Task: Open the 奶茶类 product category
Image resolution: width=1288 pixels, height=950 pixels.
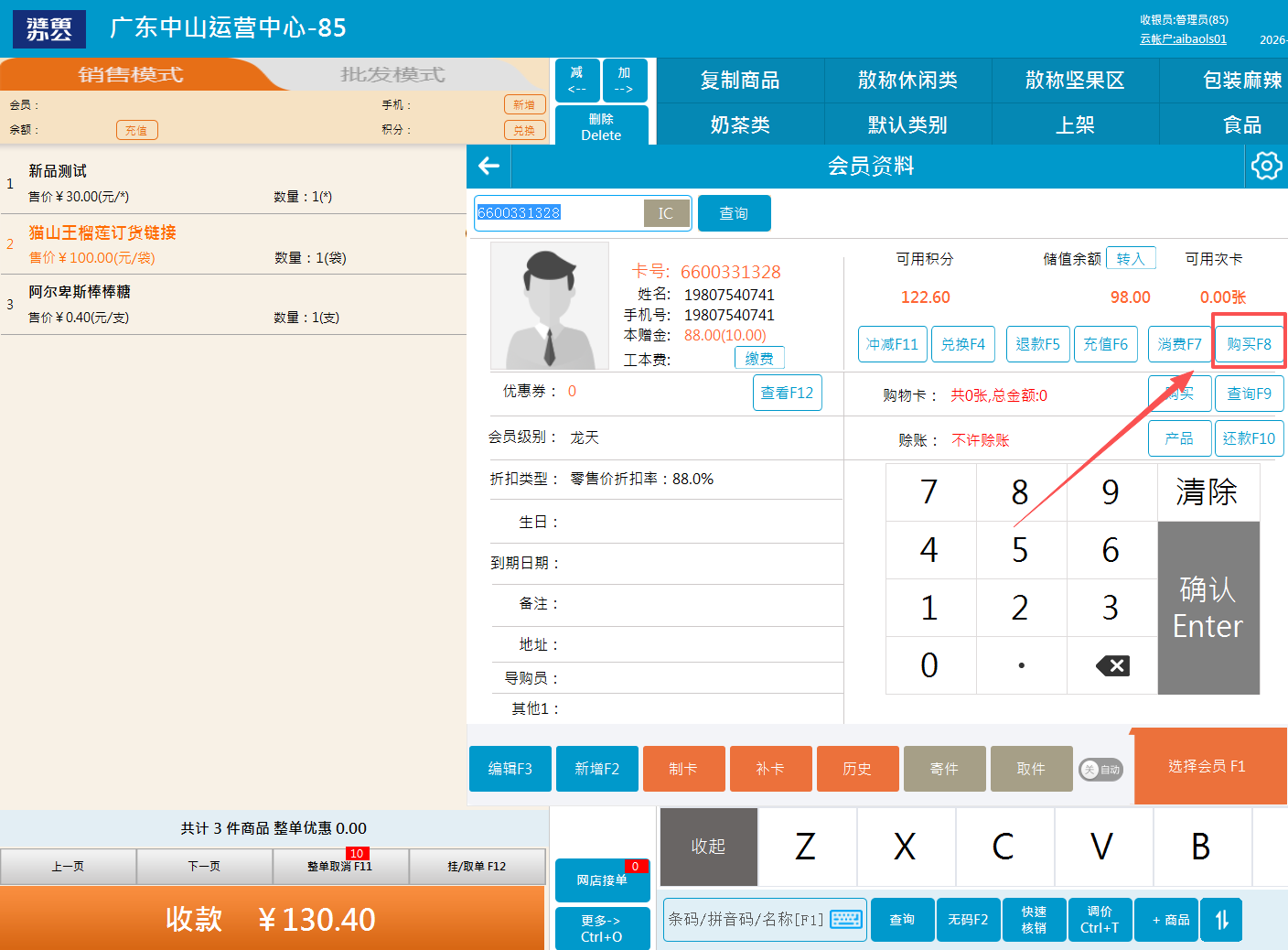Action: click(x=740, y=124)
